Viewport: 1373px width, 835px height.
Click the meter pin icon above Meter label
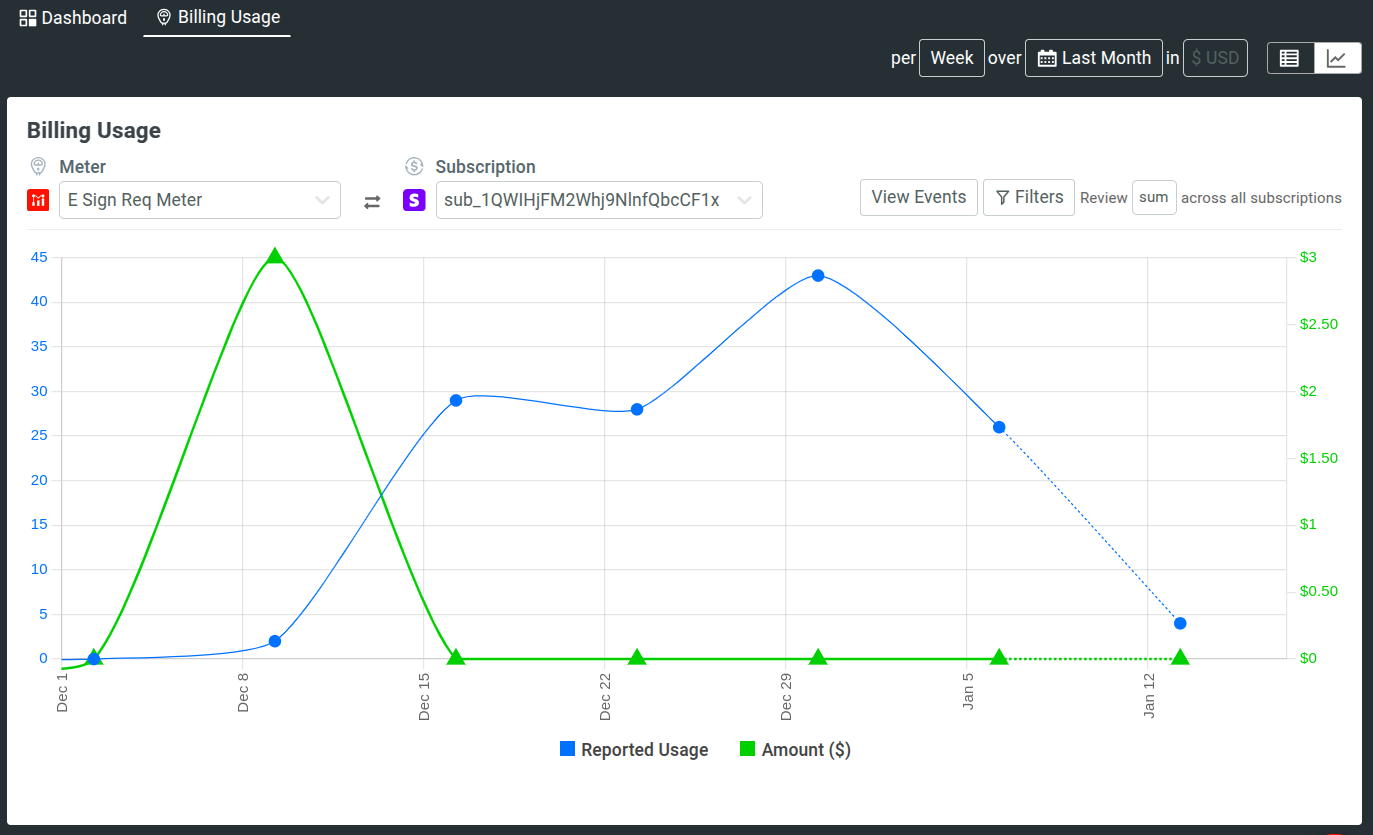coord(38,166)
